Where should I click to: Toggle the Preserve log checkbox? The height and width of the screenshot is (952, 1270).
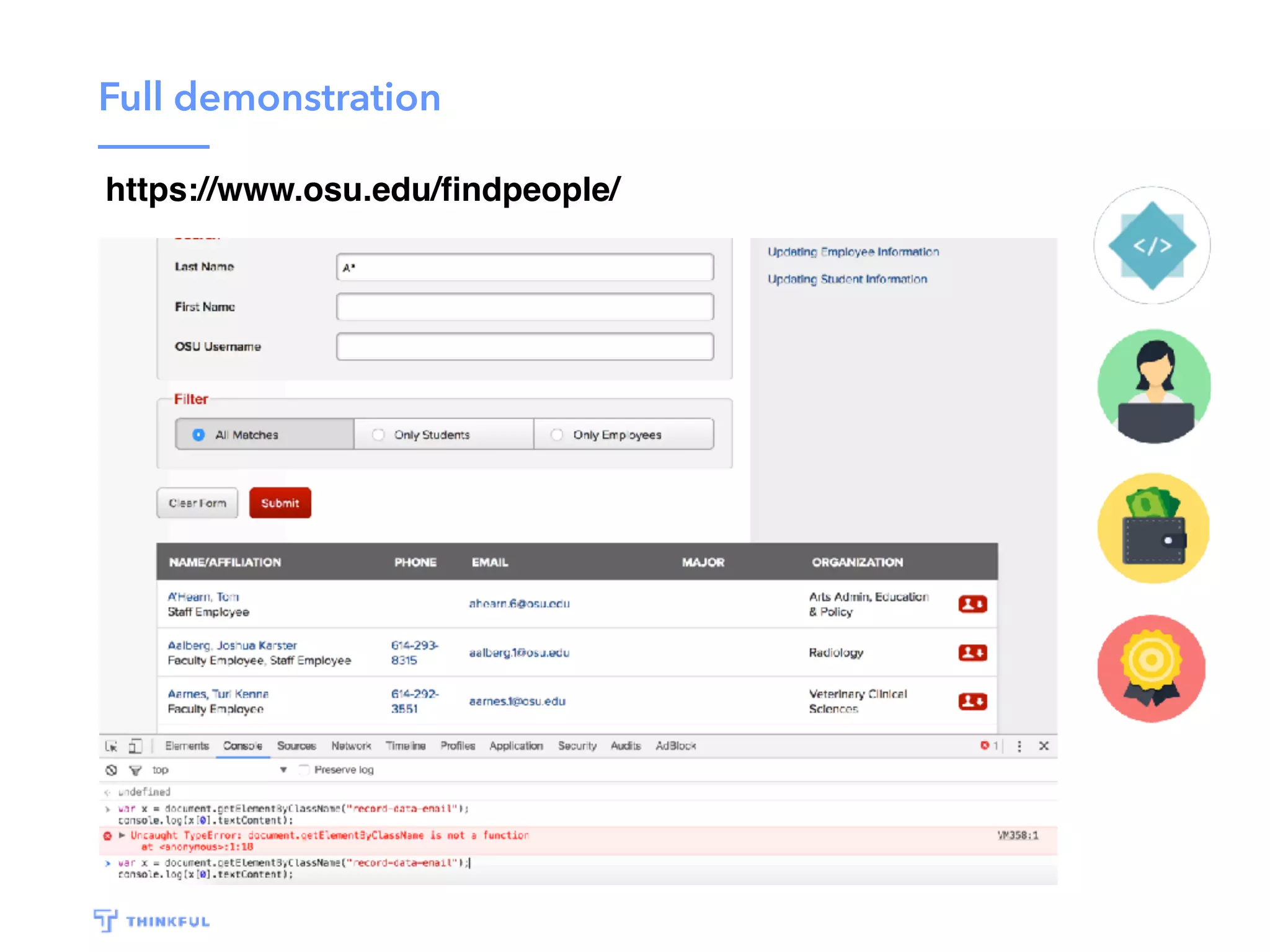tap(304, 770)
